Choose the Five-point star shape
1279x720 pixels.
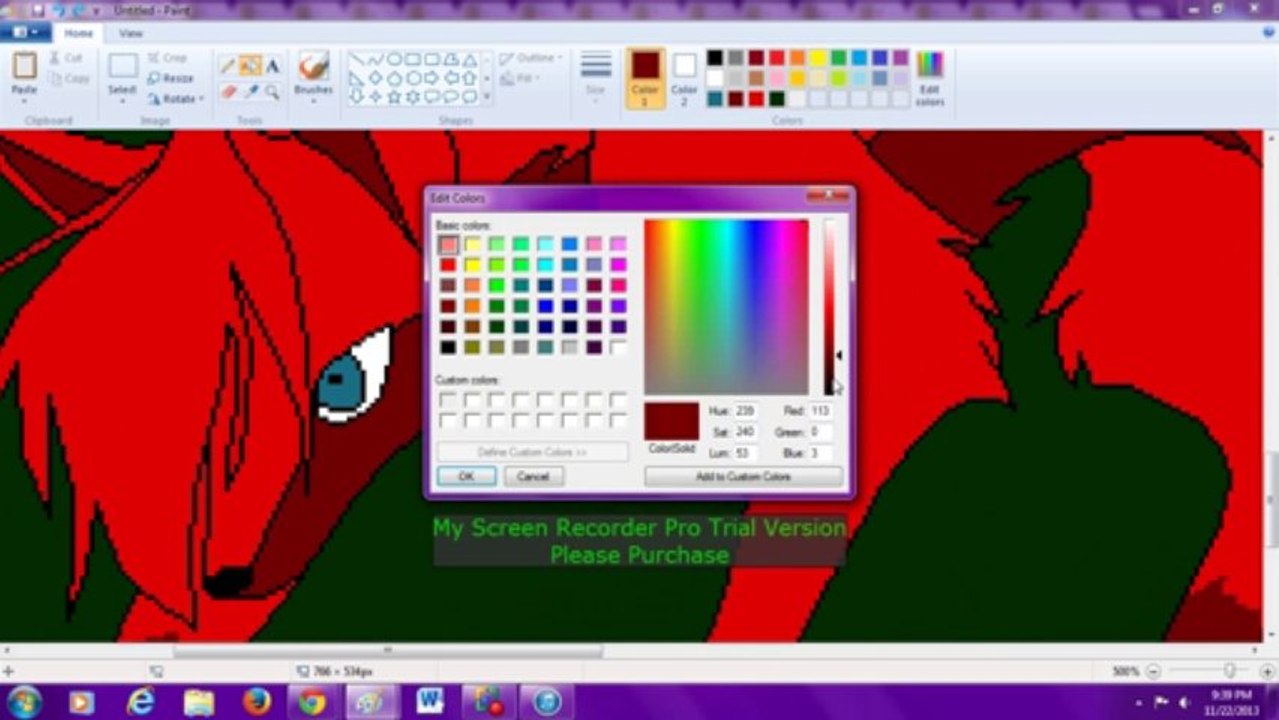click(394, 96)
